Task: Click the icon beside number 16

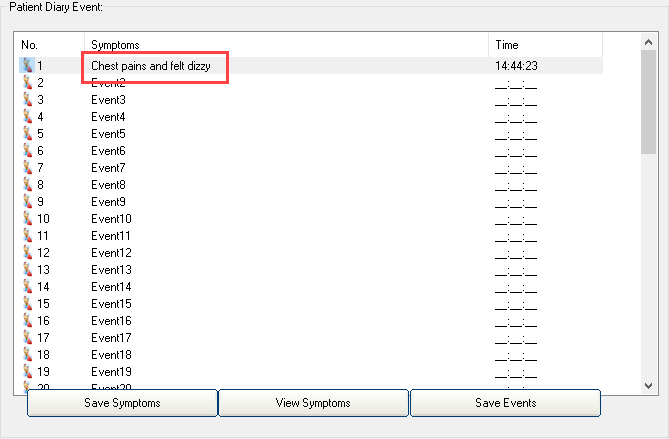Action: point(27,321)
